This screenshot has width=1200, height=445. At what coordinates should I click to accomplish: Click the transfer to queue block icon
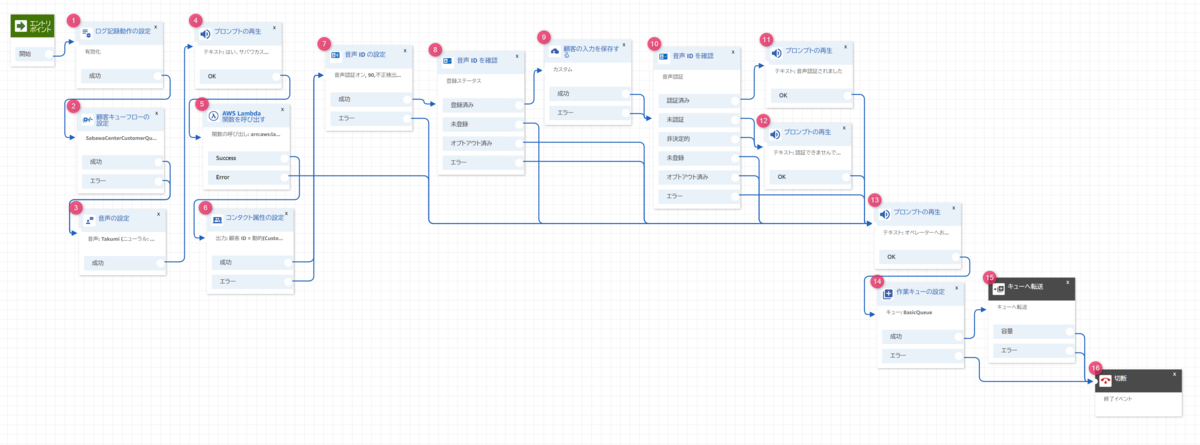pos(998,287)
